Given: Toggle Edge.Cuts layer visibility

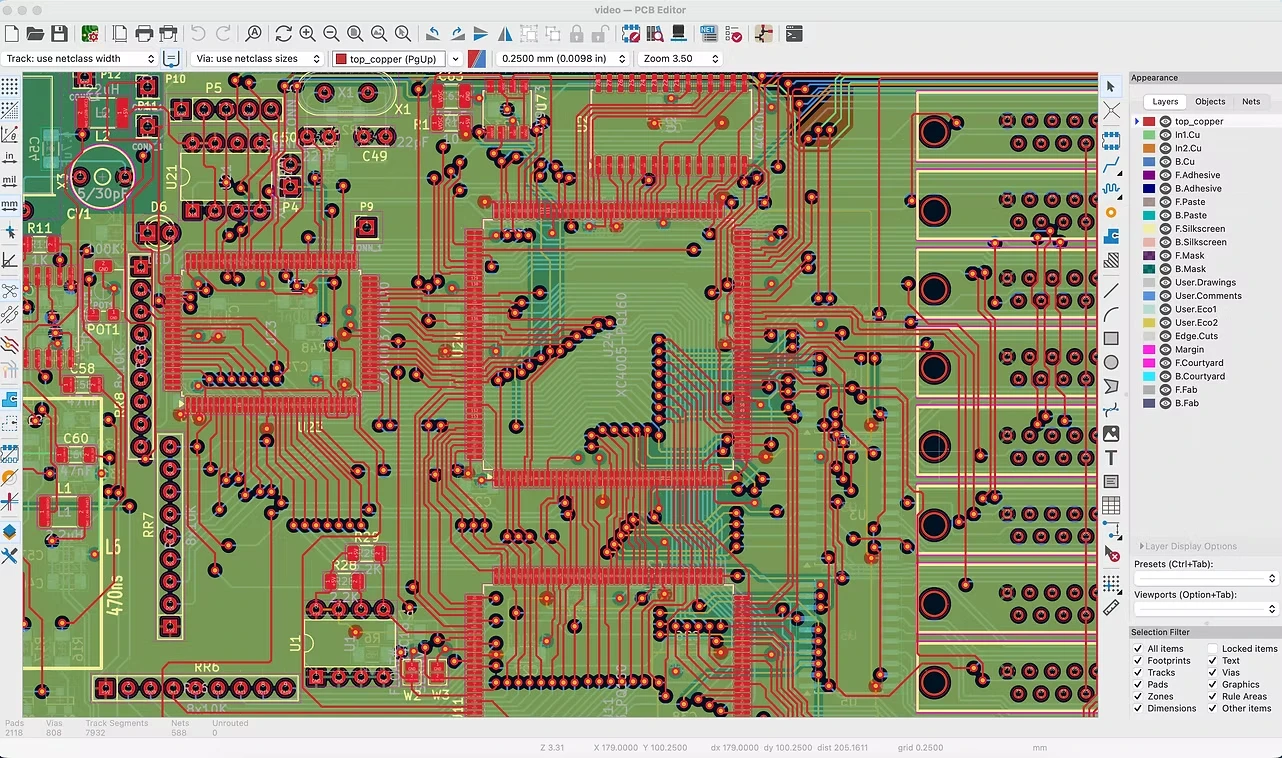Looking at the screenshot, I should 1166,336.
